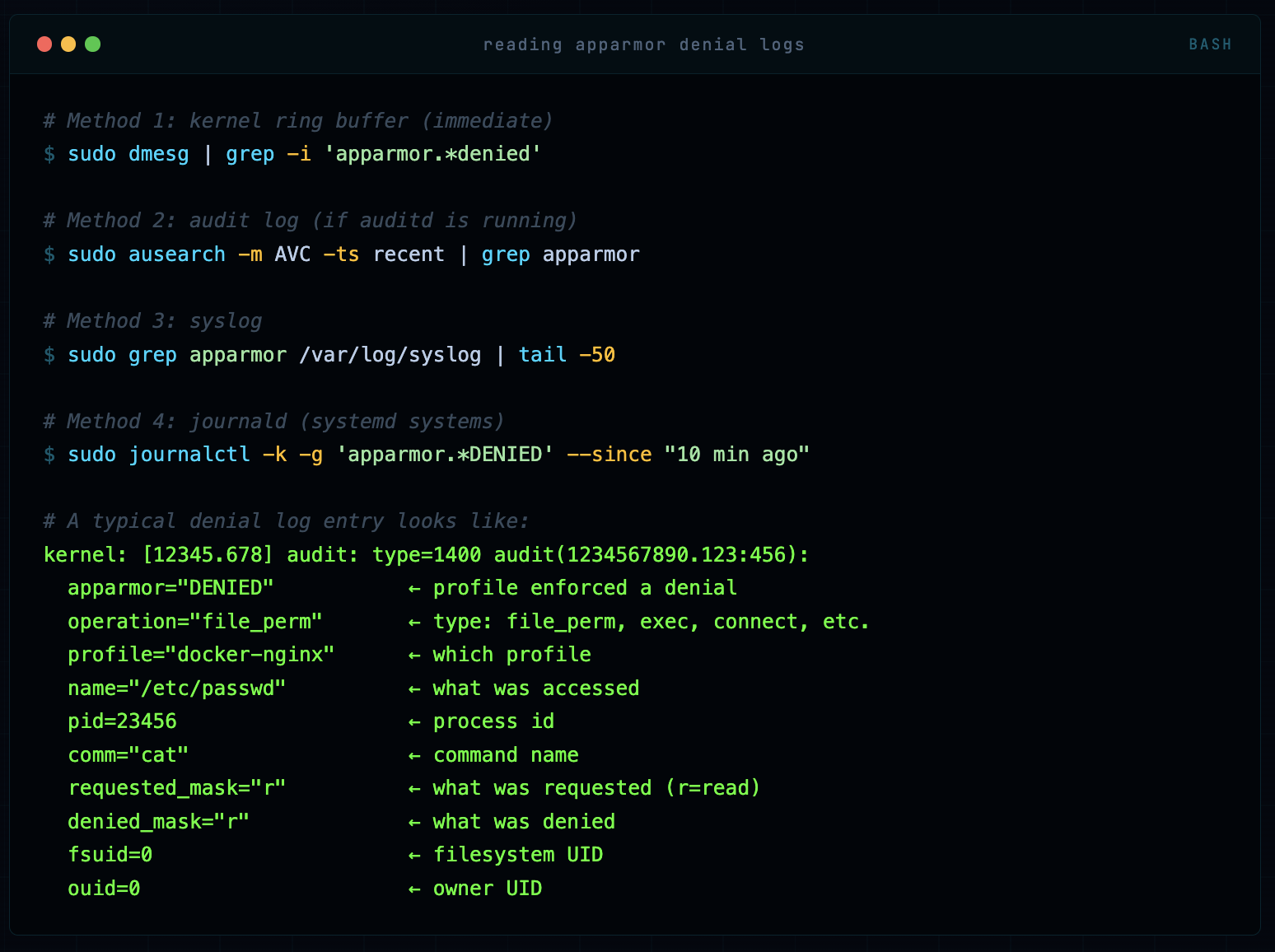Click the green zoom traffic light icon
1275x952 pixels.
coord(93,44)
